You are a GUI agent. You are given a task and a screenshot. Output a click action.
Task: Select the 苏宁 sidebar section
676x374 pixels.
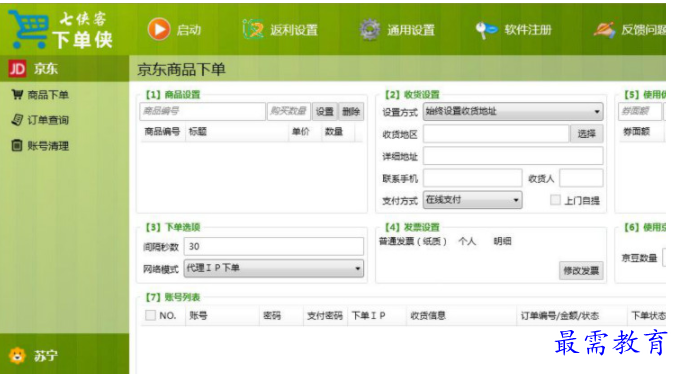click(65, 355)
